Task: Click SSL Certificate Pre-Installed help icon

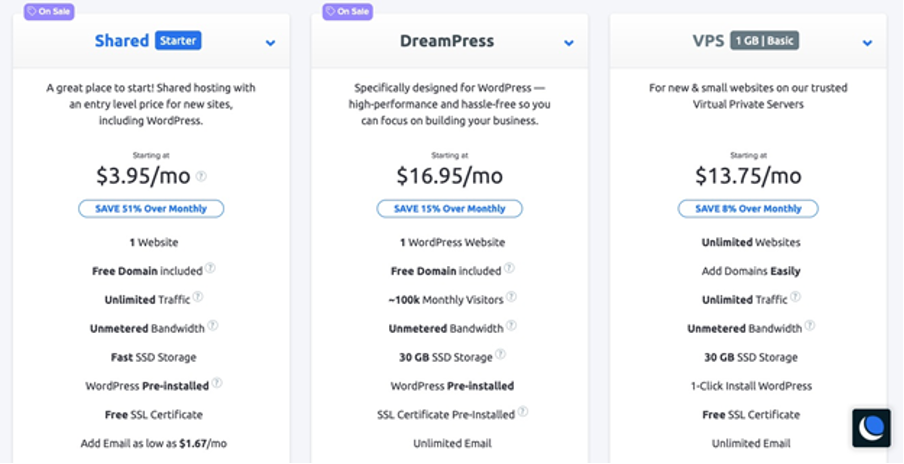Action: tap(522, 412)
